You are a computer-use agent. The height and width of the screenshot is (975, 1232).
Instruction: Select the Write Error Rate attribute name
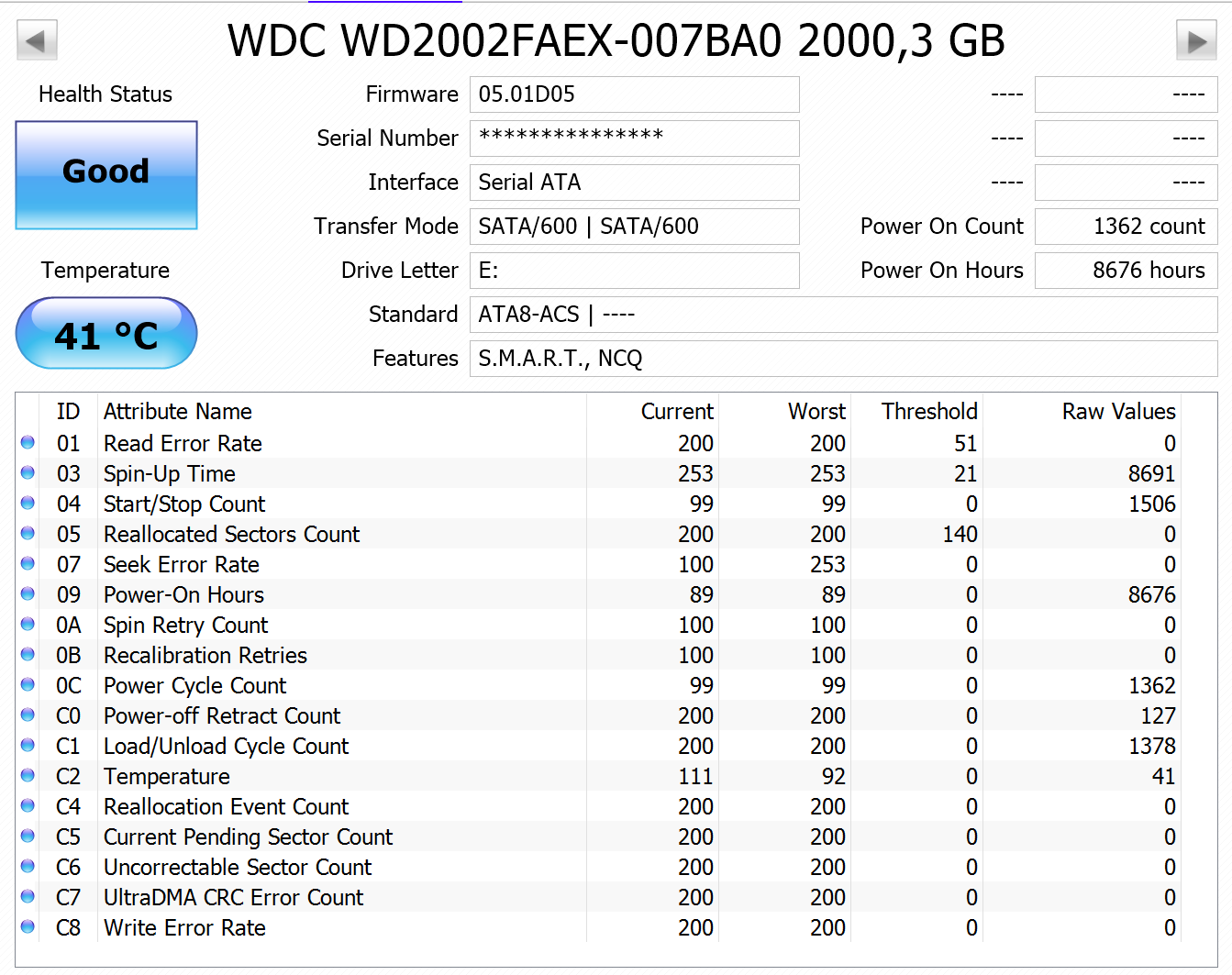184,928
